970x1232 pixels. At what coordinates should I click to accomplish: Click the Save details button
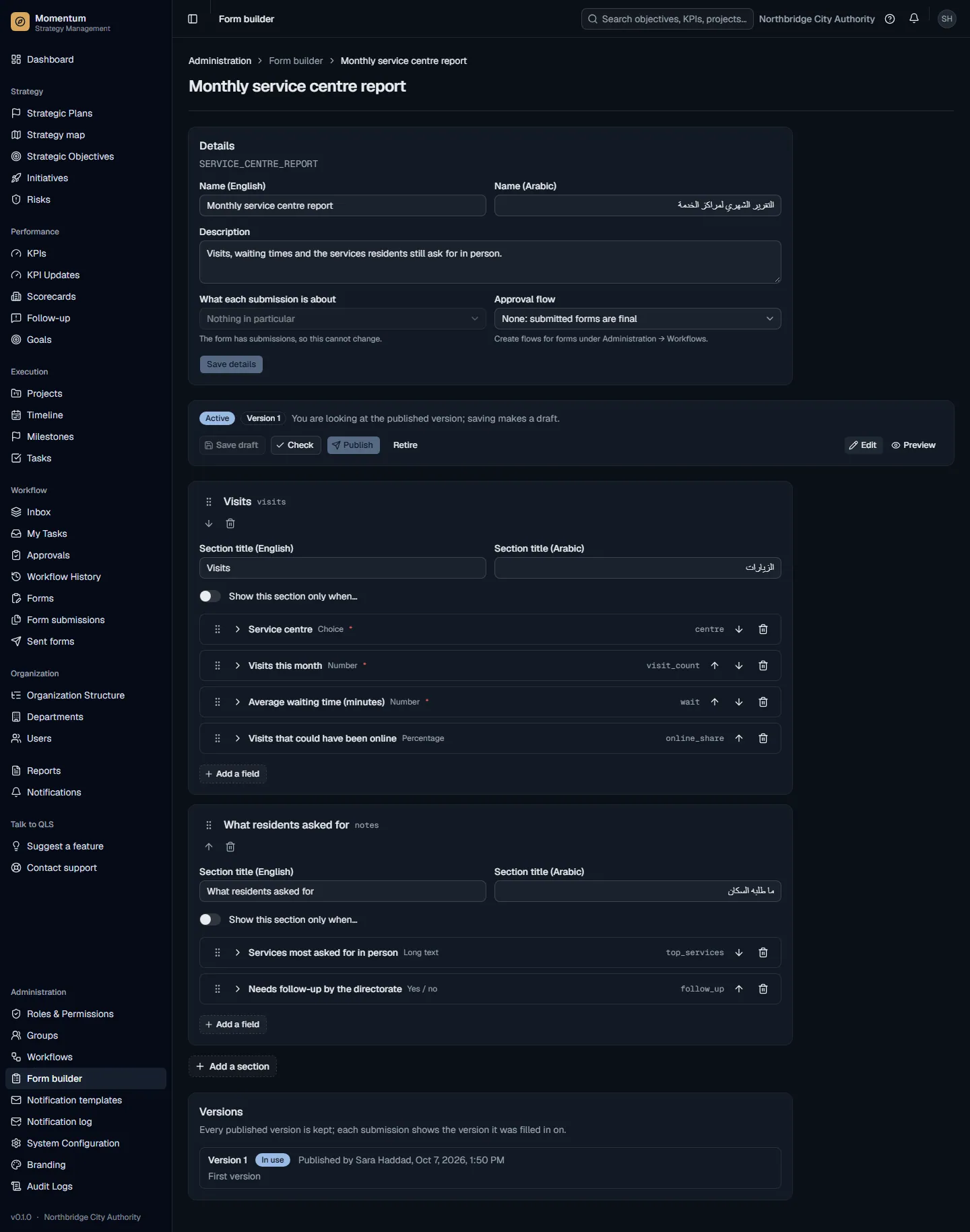(x=231, y=364)
